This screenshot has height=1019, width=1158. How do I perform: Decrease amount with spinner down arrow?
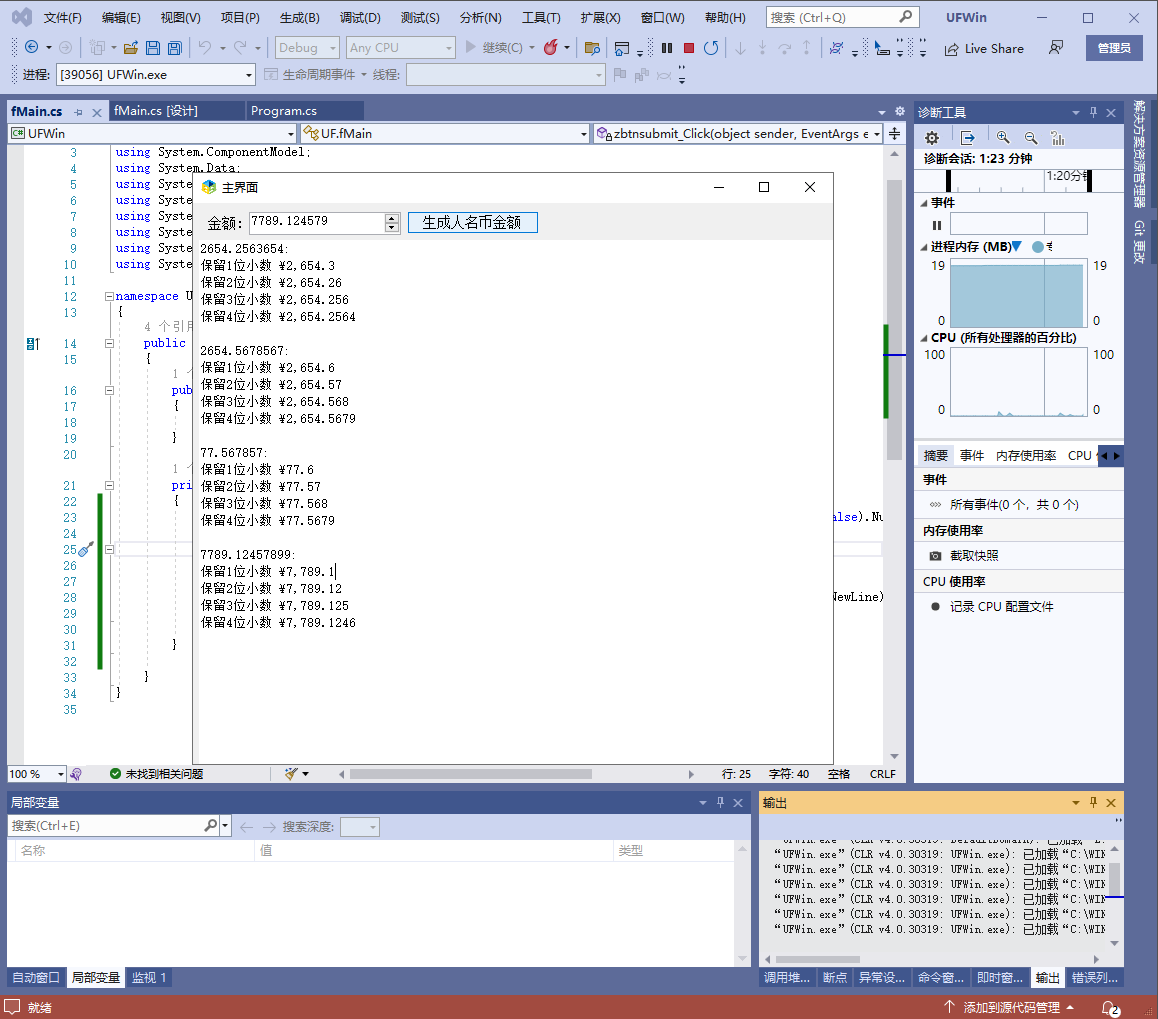[x=392, y=227]
